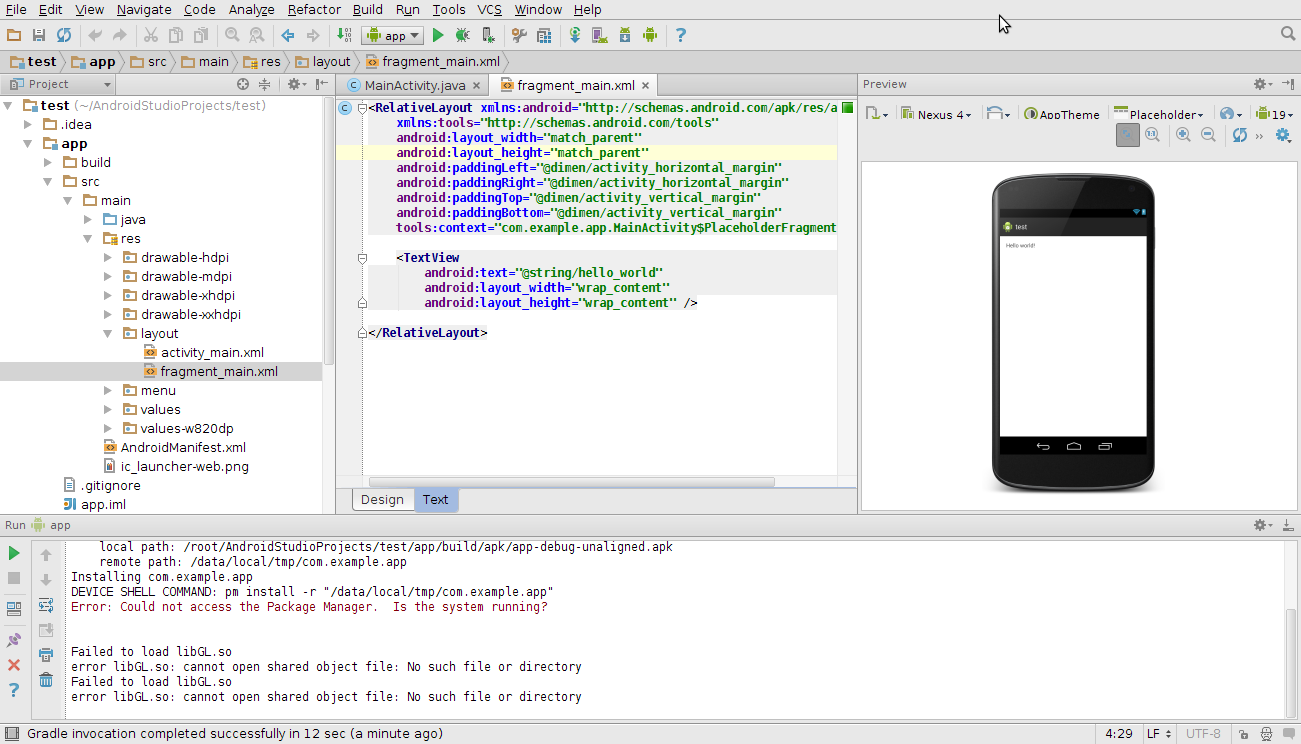Click Scroll from Source icon in Project panel
The image size is (1301, 744).
point(242,84)
